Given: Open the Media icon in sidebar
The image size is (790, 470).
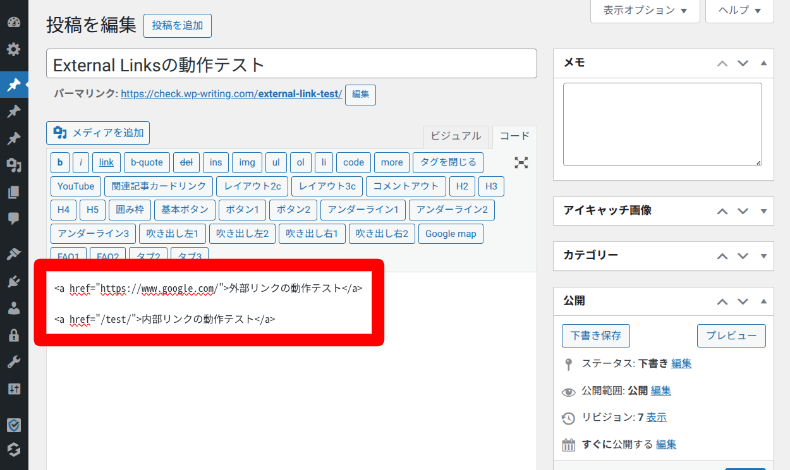Looking at the screenshot, I should point(14,165).
